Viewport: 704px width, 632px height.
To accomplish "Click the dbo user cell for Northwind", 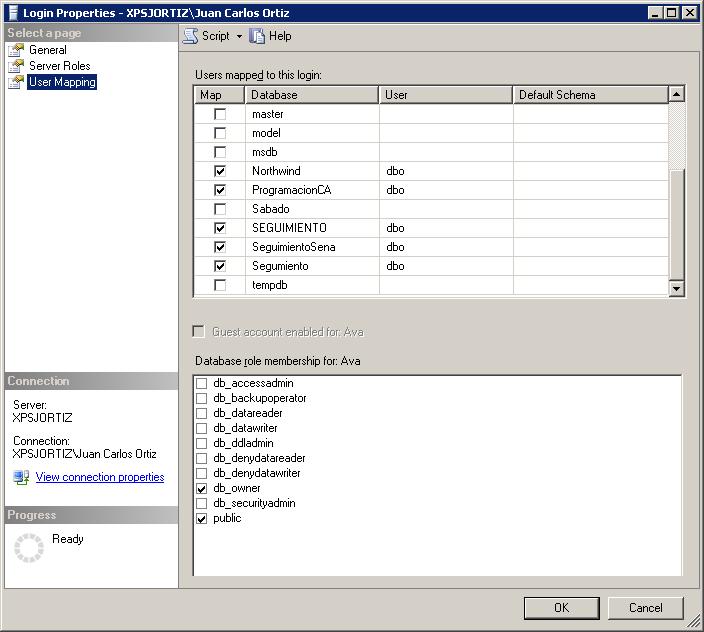I will (x=446, y=171).
